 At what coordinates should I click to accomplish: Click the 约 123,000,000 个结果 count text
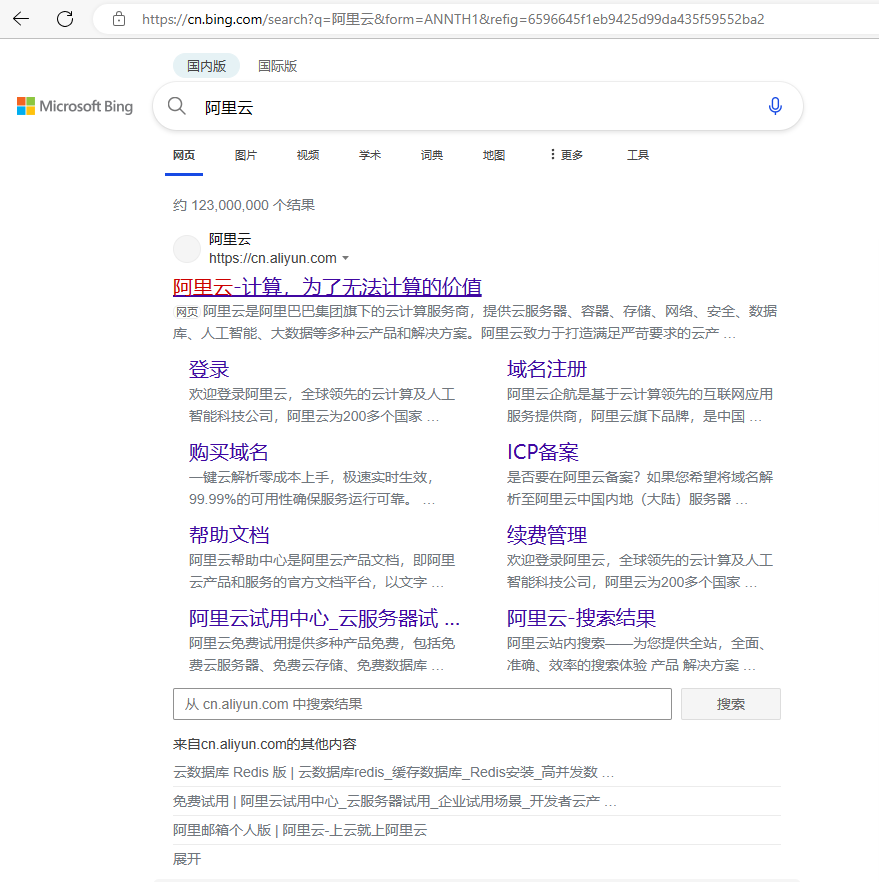pyautogui.click(x=244, y=205)
